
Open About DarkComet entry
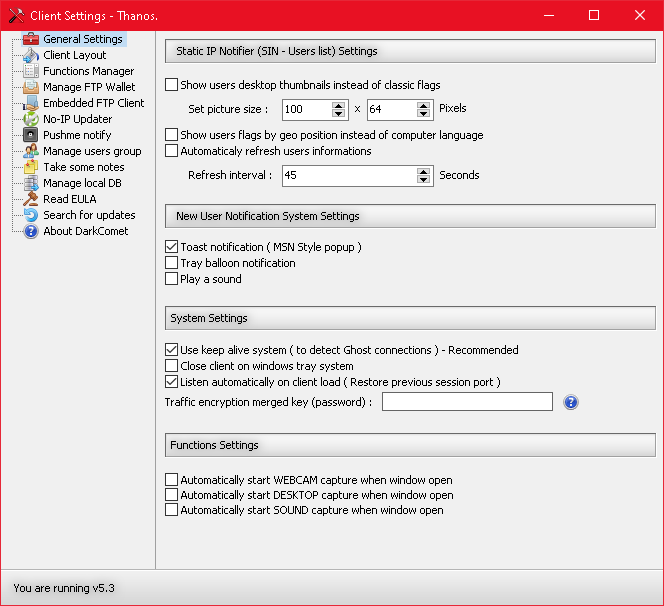pos(85,231)
